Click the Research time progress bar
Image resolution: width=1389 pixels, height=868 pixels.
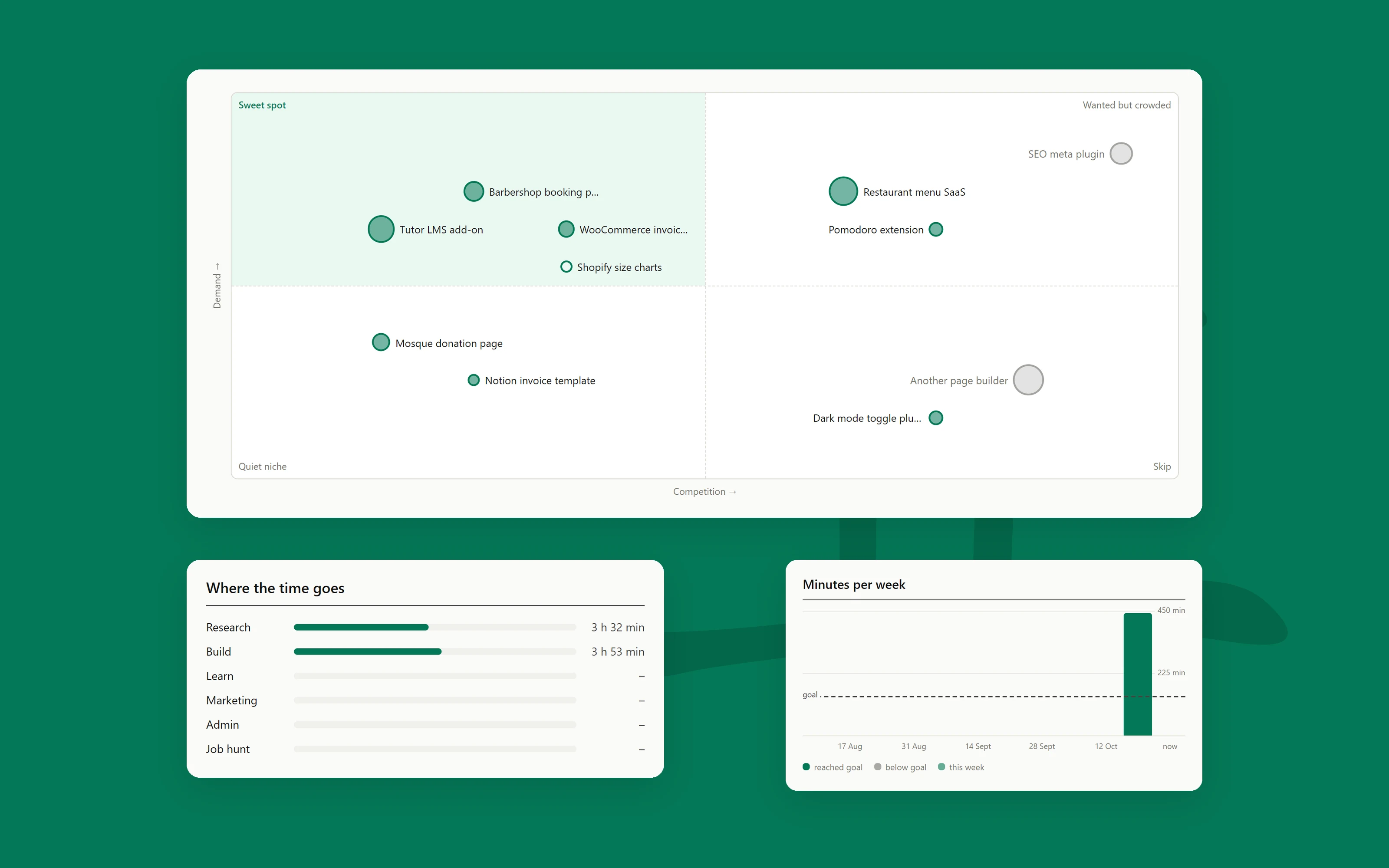[x=435, y=627]
